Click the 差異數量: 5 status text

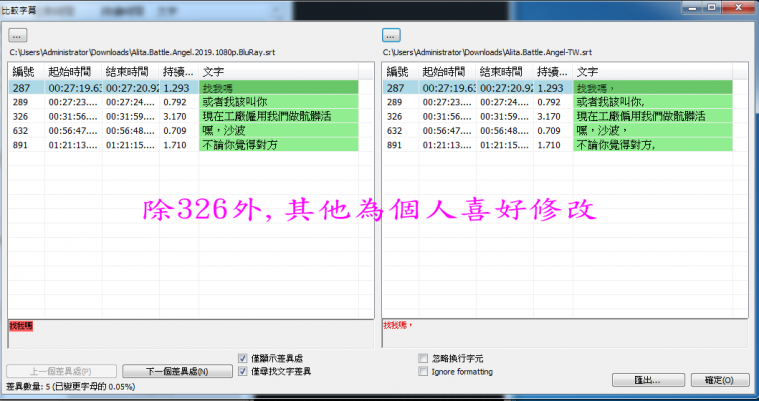click(71, 386)
